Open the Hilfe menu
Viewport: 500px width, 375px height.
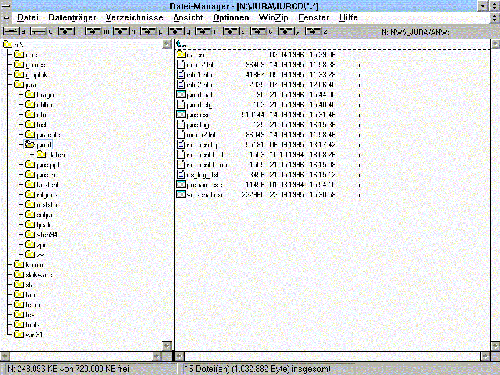[x=348, y=17]
